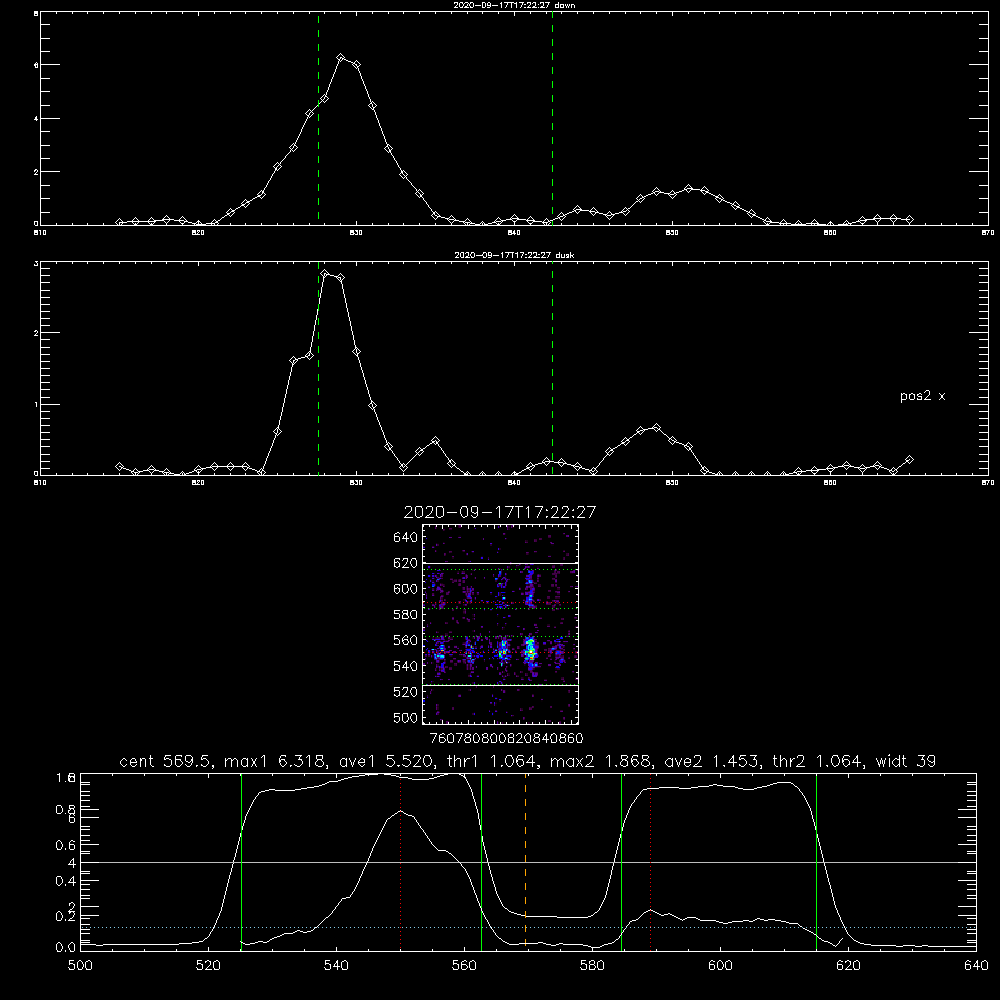The image size is (1000, 1000).
Task: Click the highest peak diamond in dusk plot
Action: click(325, 274)
